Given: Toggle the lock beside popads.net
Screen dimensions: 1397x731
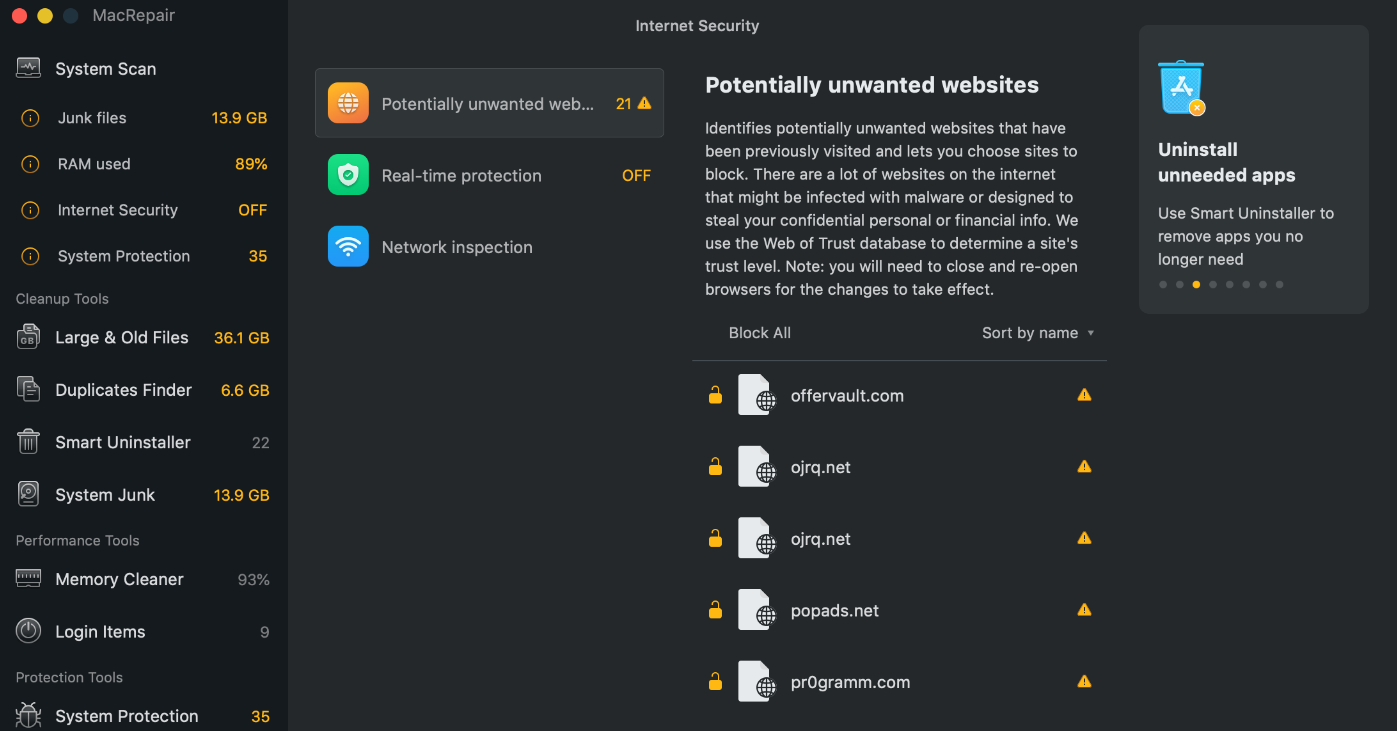Looking at the screenshot, I should tap(715, 610).
